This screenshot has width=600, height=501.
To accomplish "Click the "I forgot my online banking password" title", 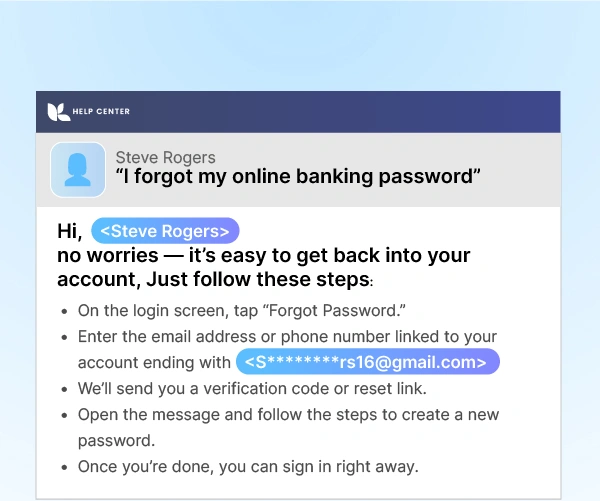I will [x=298, y=177].
